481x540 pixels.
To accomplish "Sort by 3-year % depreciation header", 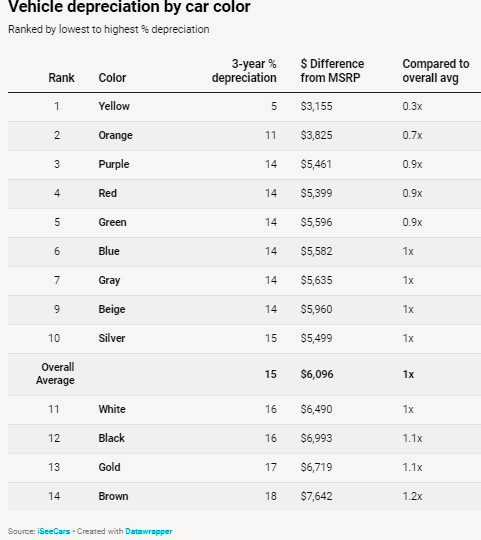I will (244, 71).
